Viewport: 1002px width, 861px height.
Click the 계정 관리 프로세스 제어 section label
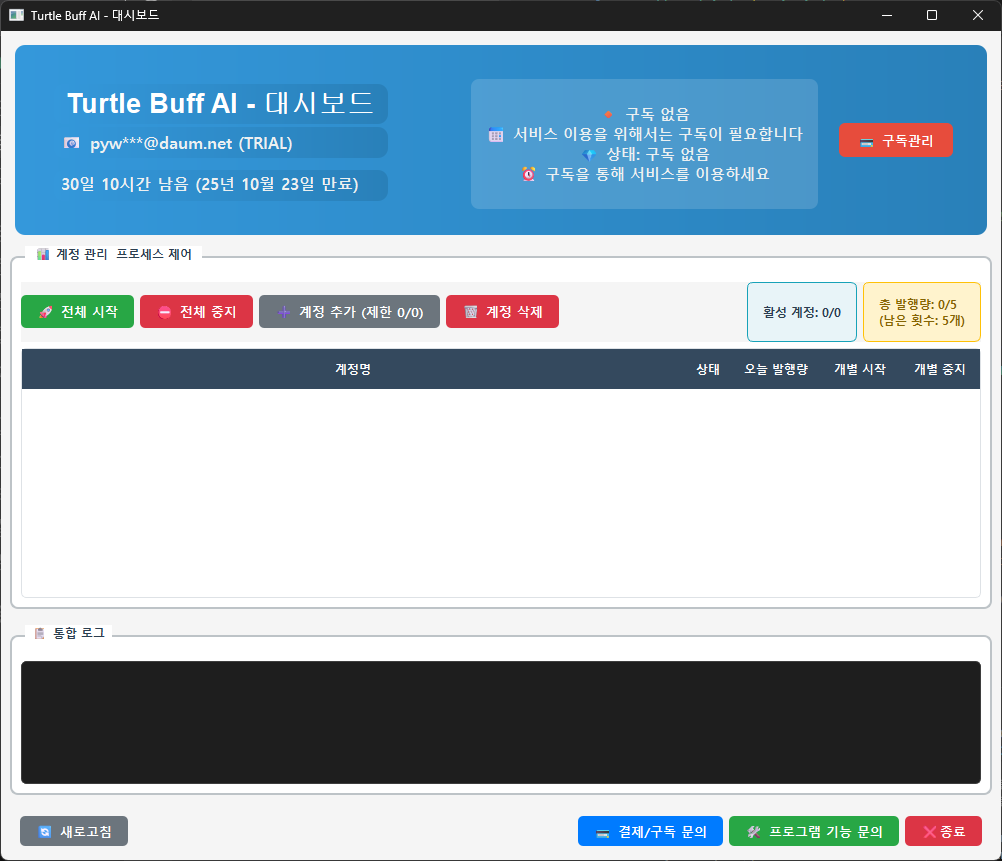[124, 254]
